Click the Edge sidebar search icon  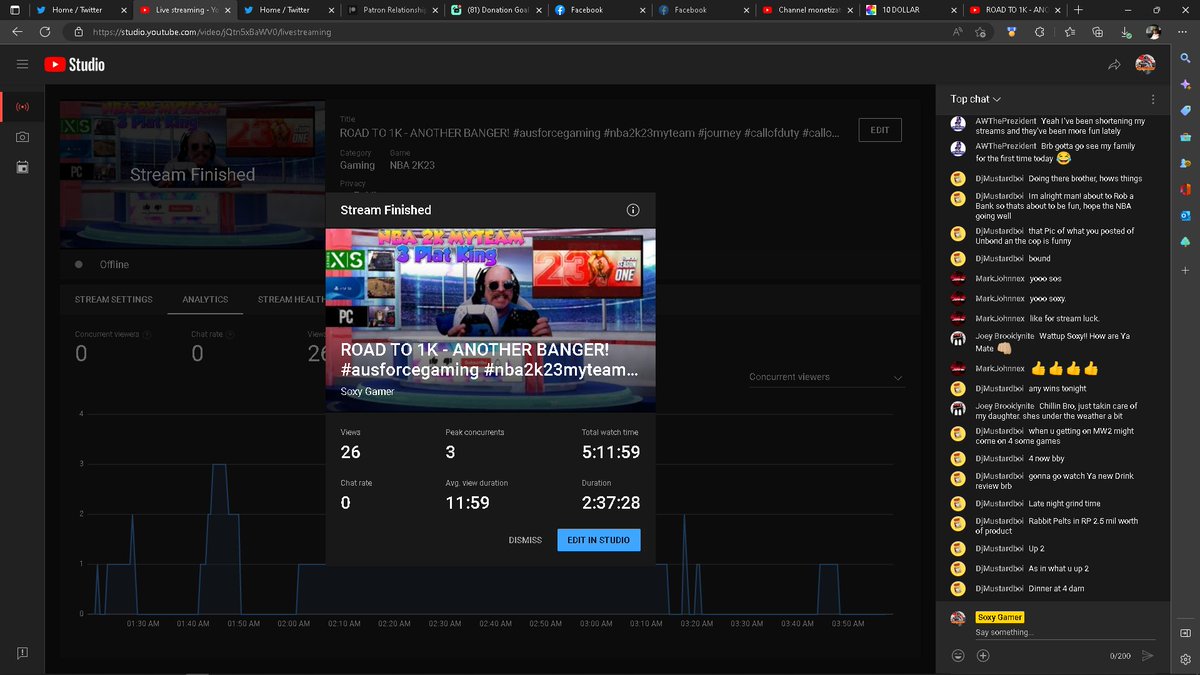coord(1185,59)
